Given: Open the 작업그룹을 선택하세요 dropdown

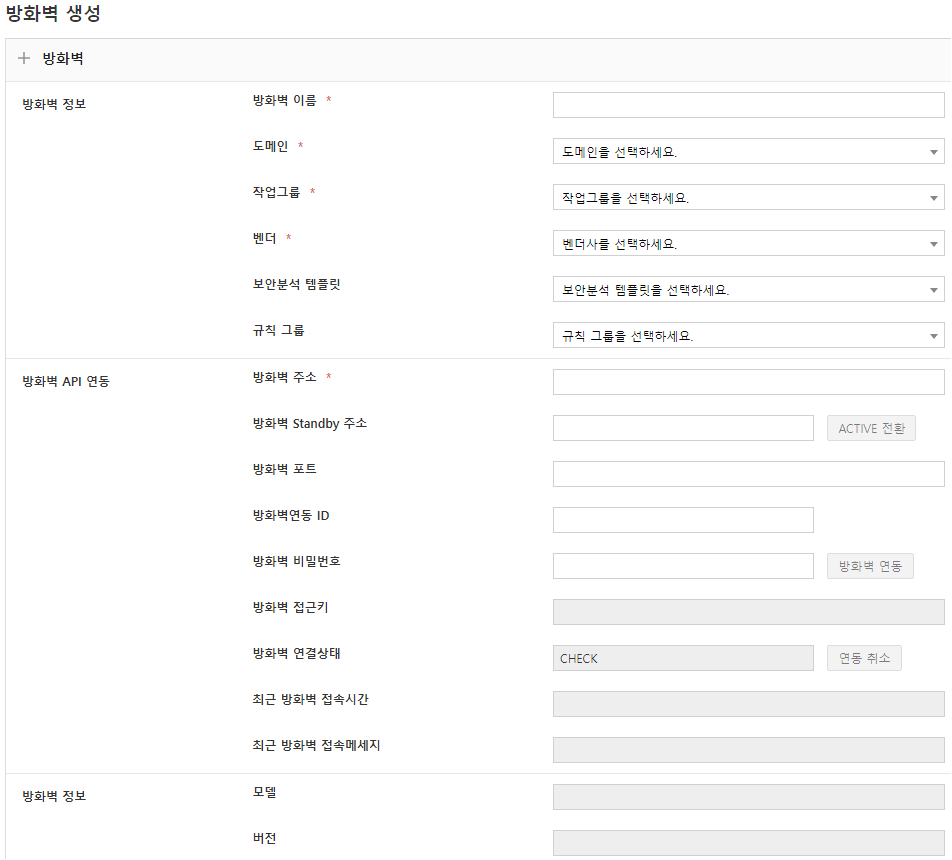Looking at the screenshot, I should 749,197.
